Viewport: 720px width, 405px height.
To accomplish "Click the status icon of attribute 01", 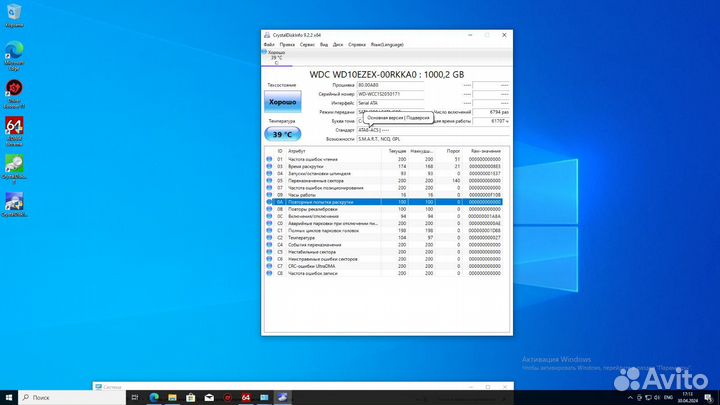I will point(269,159).
